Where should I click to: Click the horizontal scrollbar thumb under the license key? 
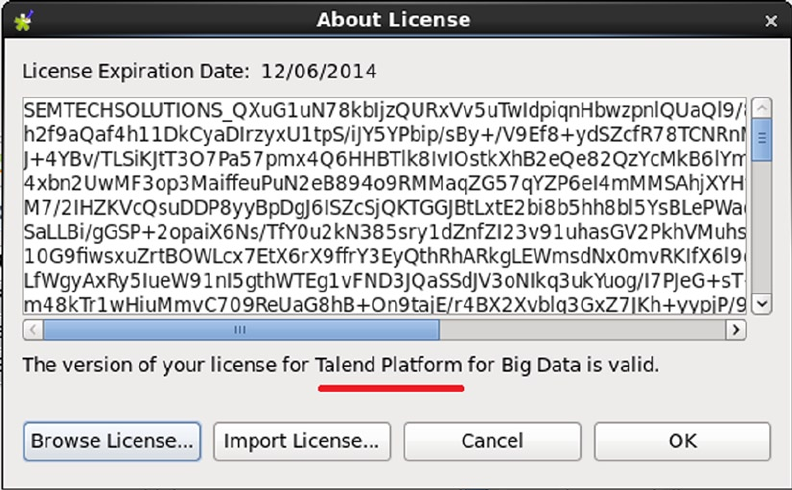240,329
